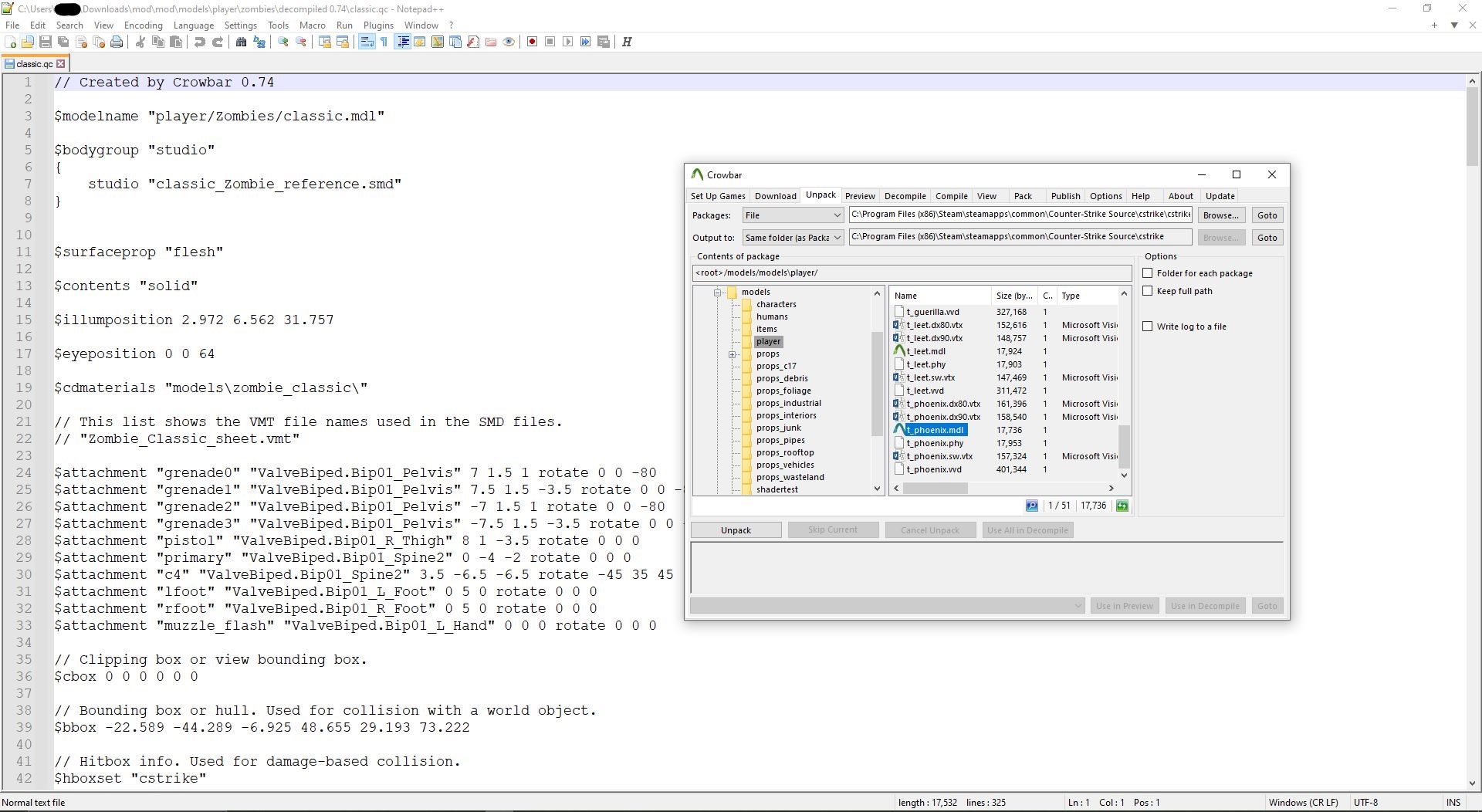The image size is (1482, 812).
Task: Click the Crowbar search files icon
Action: point(1032,506)
